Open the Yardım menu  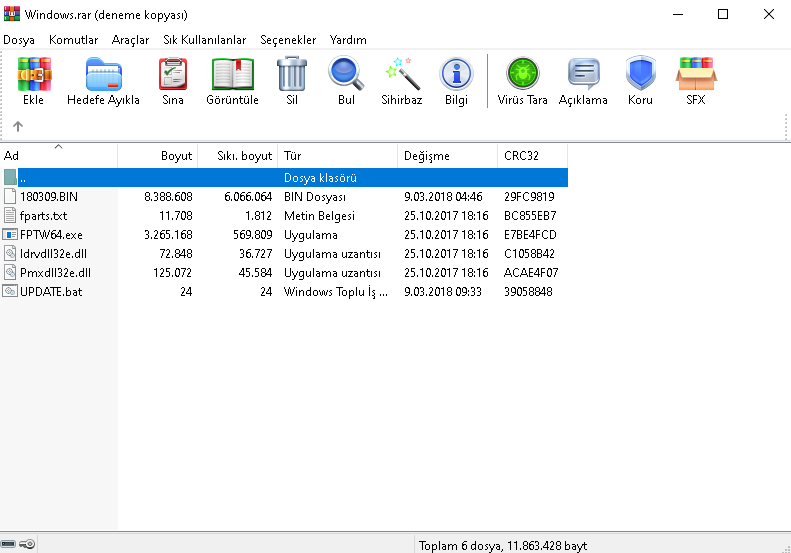(348, 40)
